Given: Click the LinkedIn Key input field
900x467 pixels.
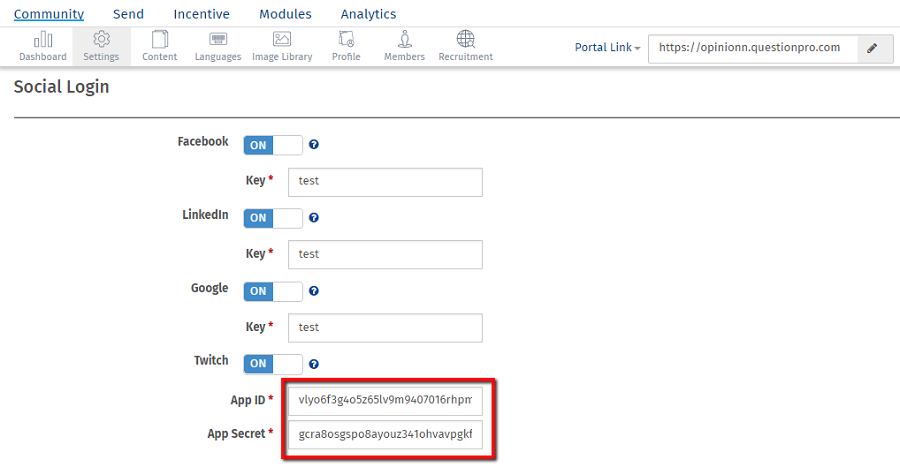Looking at the screenshot, I should [x=385, y=255].
